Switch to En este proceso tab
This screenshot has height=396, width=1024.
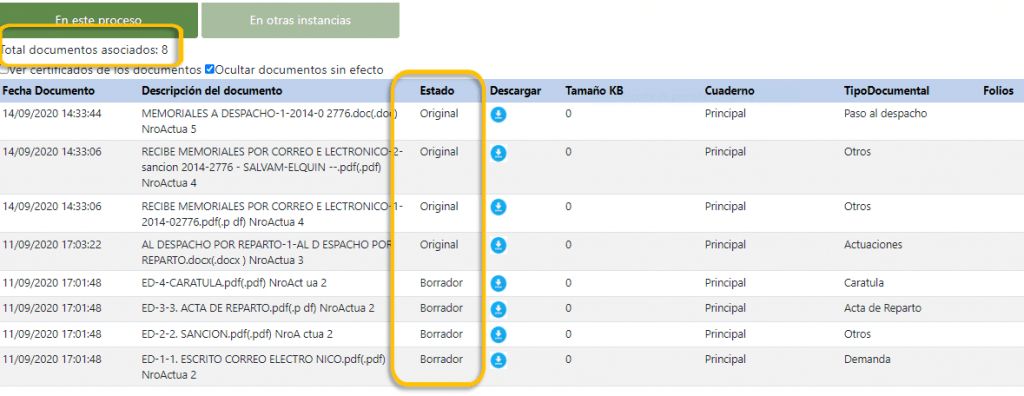click(x=99, y=20)
